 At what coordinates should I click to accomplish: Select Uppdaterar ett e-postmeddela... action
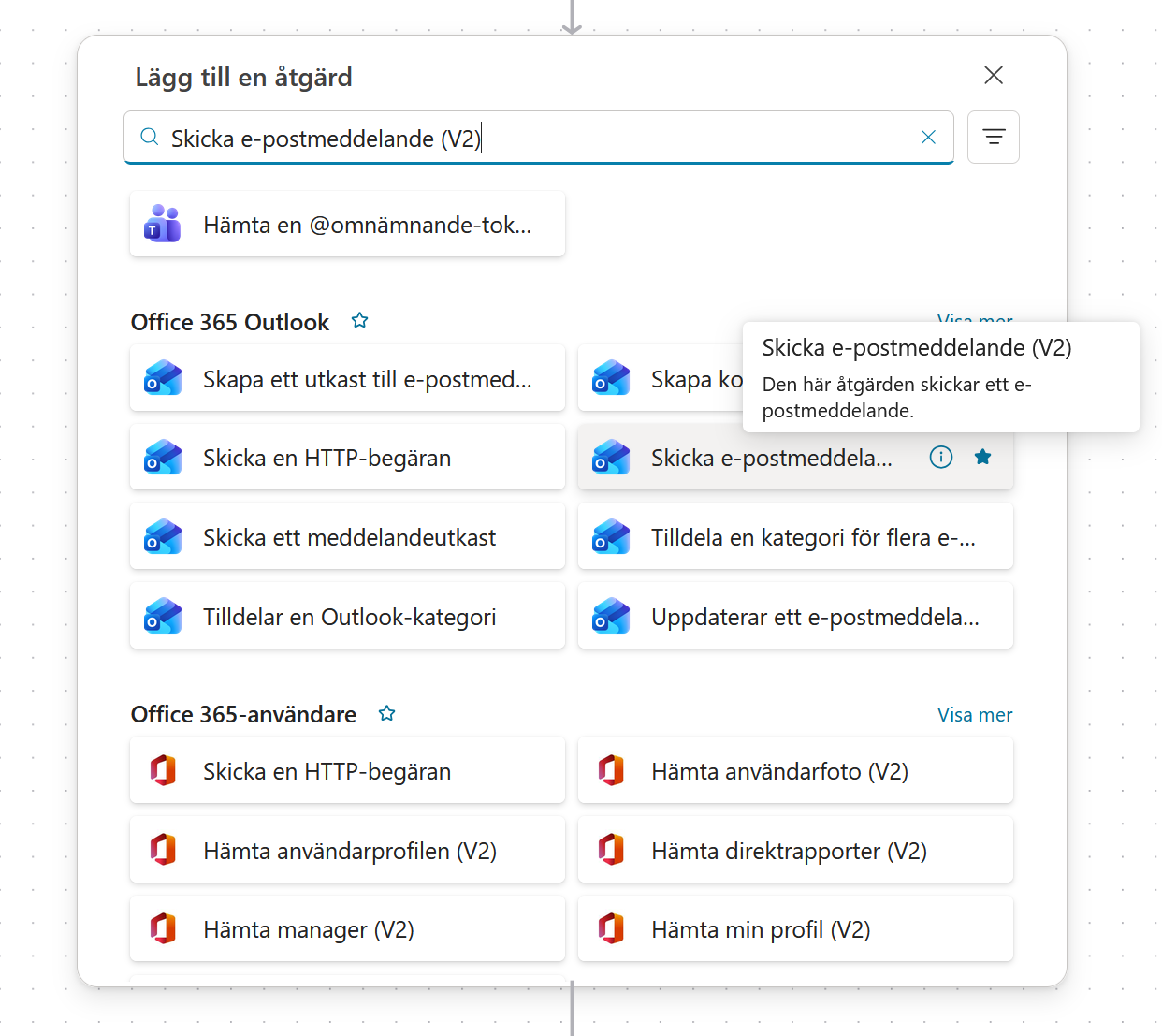(795, 617)
